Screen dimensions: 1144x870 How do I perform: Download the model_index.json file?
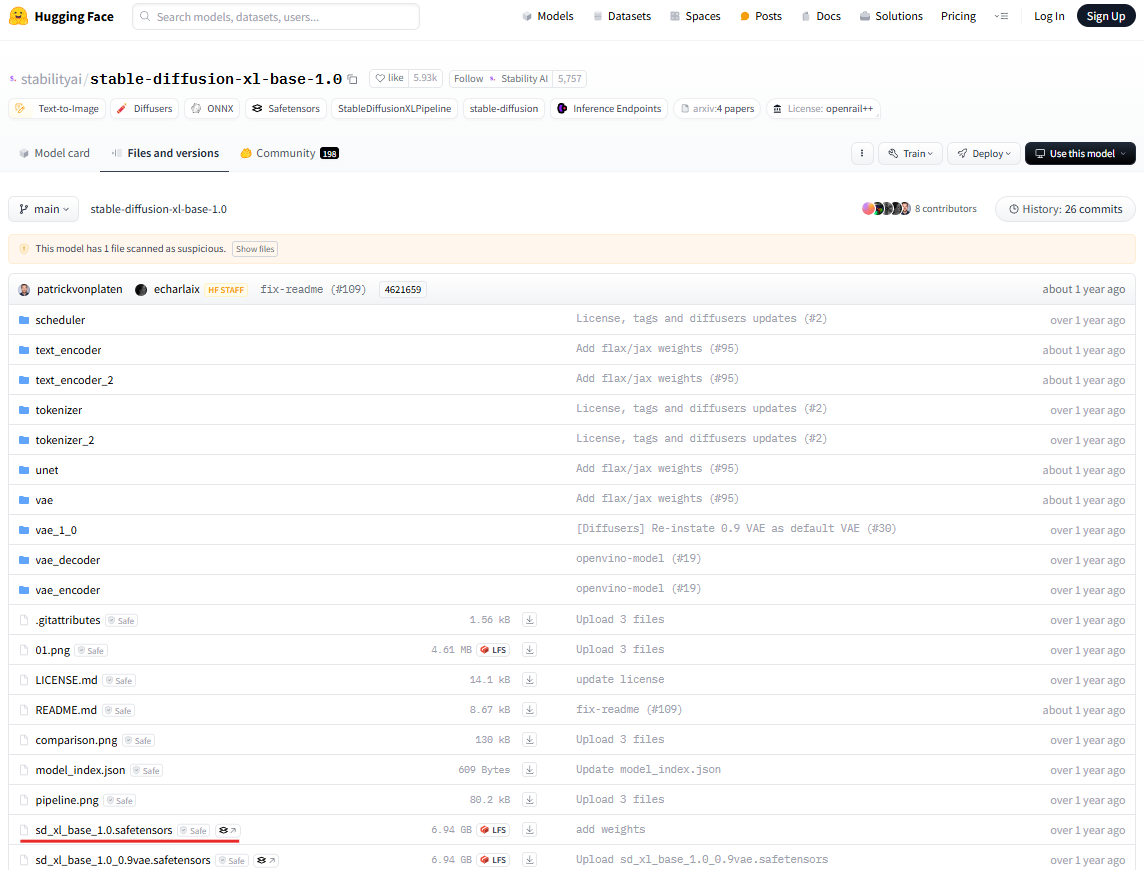coord(530,769)
